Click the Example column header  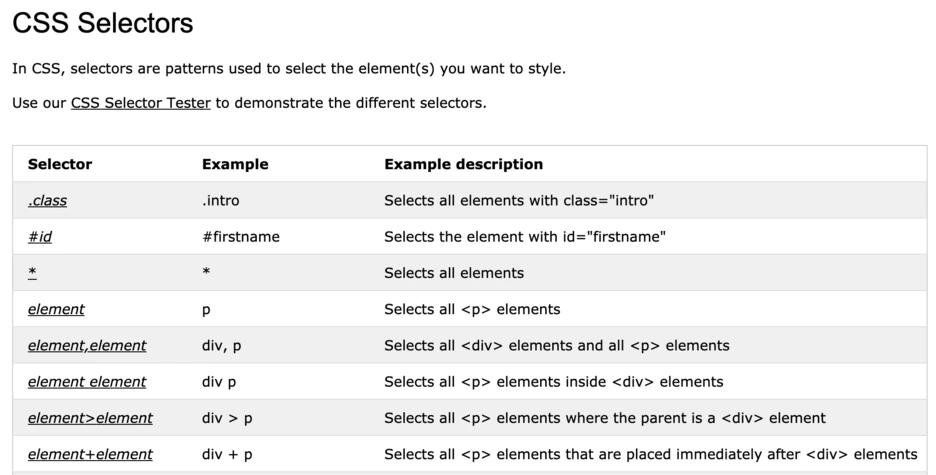pos(235,164)
